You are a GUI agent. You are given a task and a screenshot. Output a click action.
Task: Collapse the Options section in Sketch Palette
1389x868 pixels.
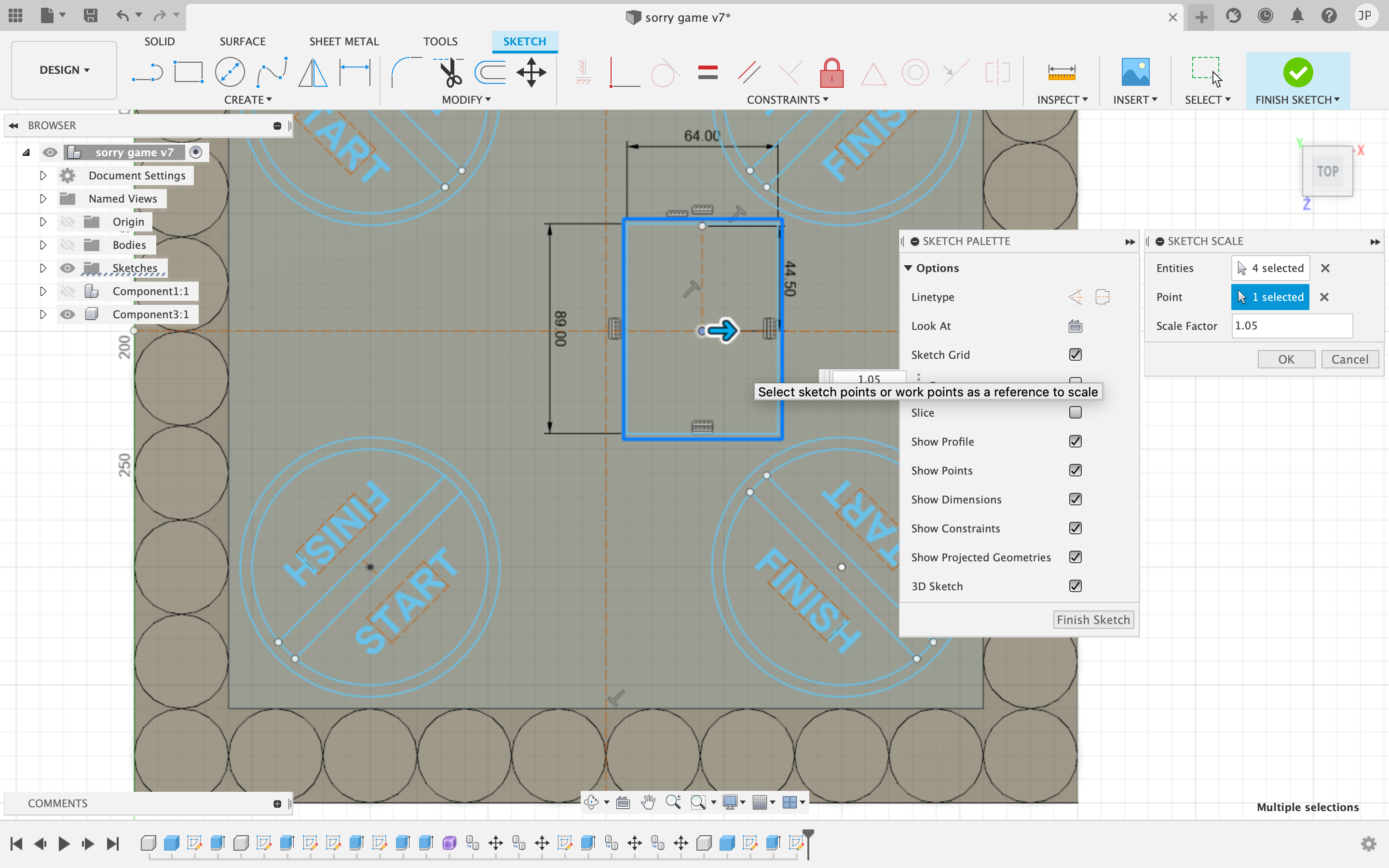pyautogui.click(x=908, y=268)
